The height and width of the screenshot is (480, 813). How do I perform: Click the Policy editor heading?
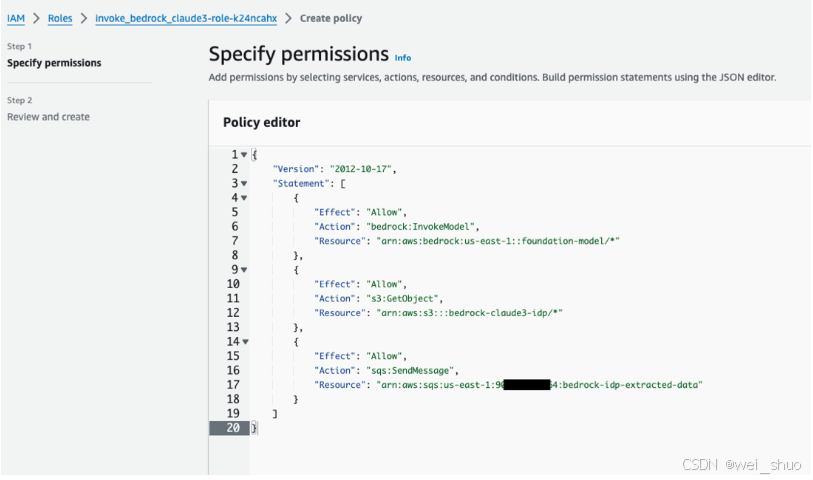pos(261,122)
